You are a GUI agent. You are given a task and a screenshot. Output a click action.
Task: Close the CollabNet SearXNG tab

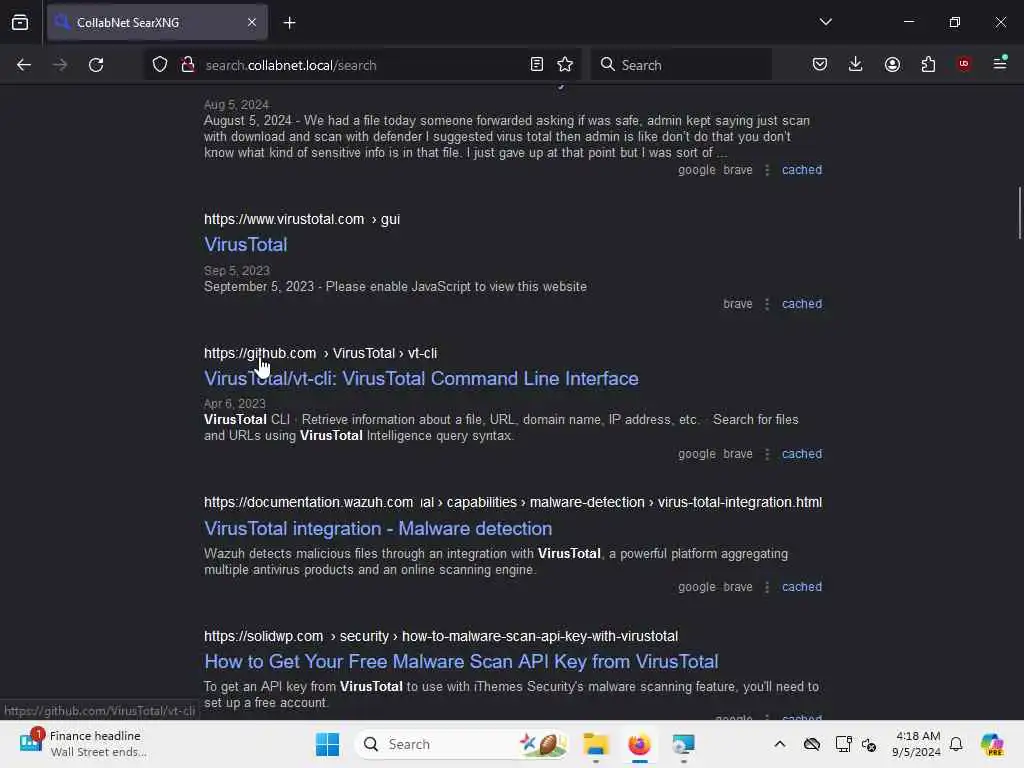[251, 22]
